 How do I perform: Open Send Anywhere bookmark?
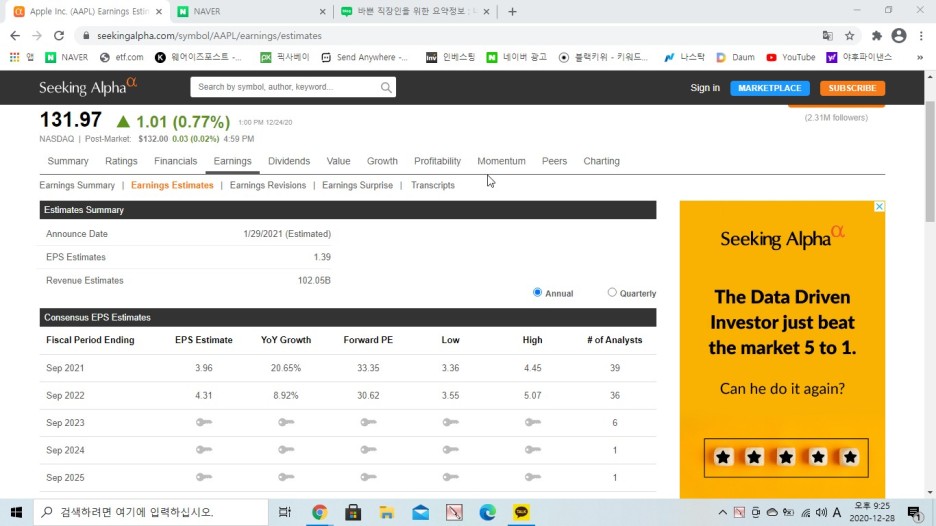click(x=365, y=57)
